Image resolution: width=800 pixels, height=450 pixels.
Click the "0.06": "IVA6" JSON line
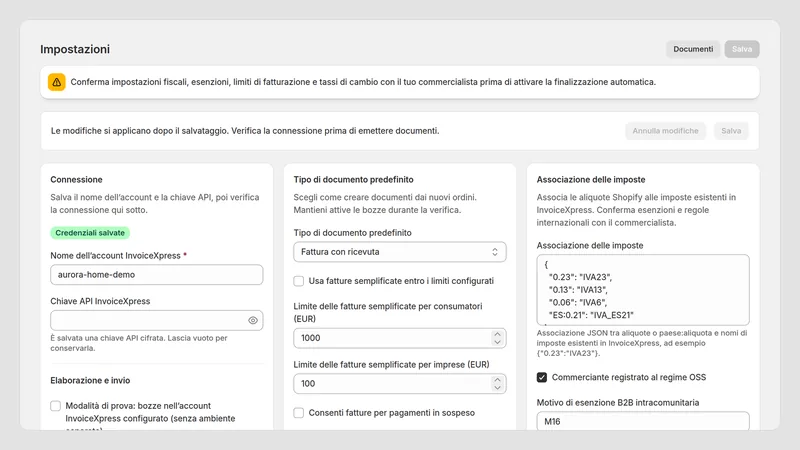(578, 303)
